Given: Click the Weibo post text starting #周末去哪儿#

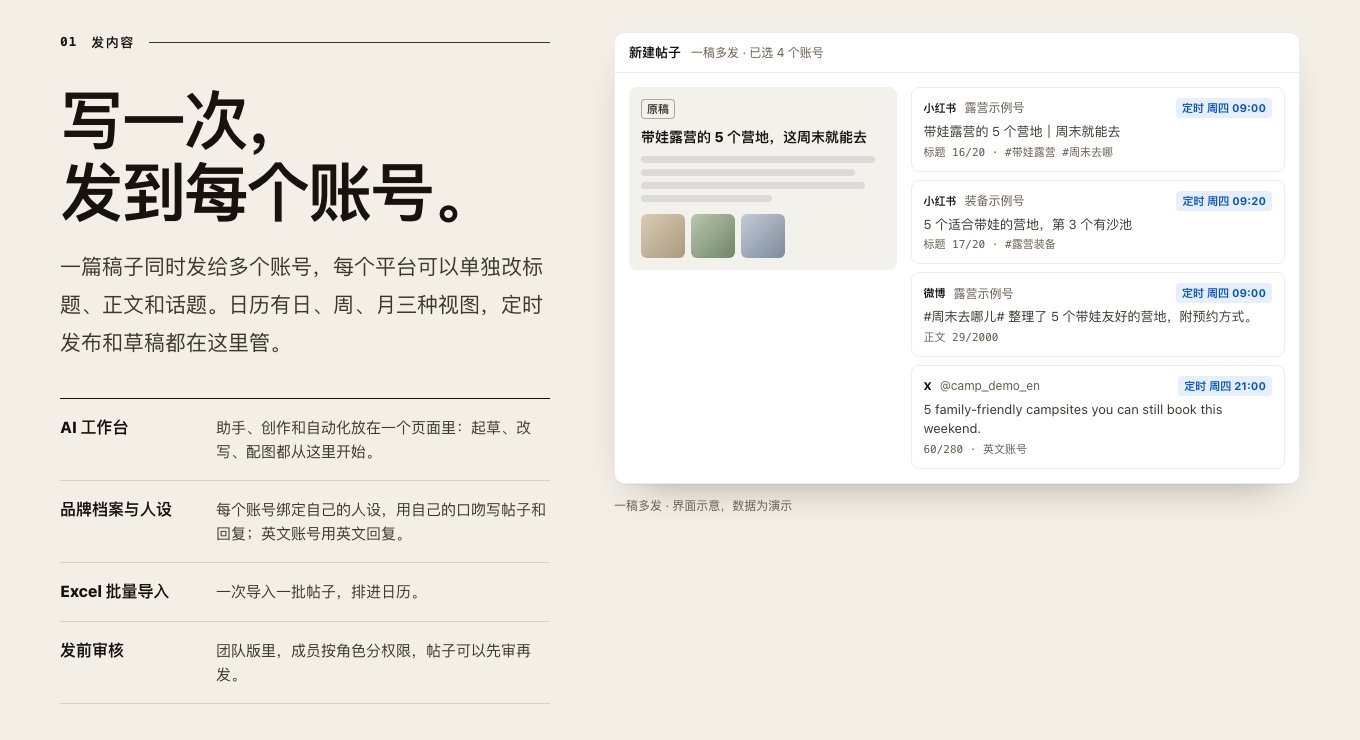Looking at the screenshot, I should click(x=1088, y=316).
